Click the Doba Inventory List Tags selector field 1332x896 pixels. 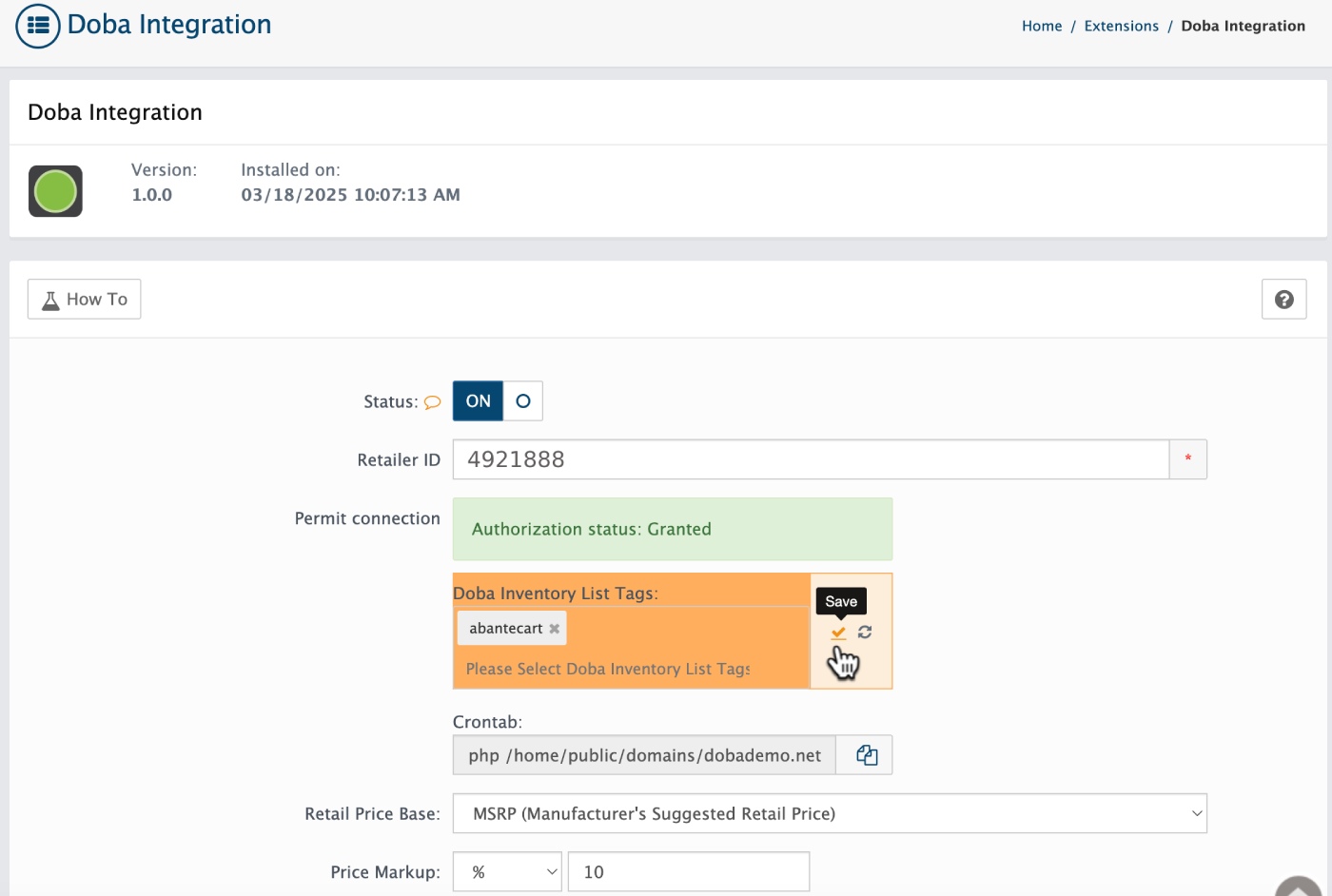631,648
